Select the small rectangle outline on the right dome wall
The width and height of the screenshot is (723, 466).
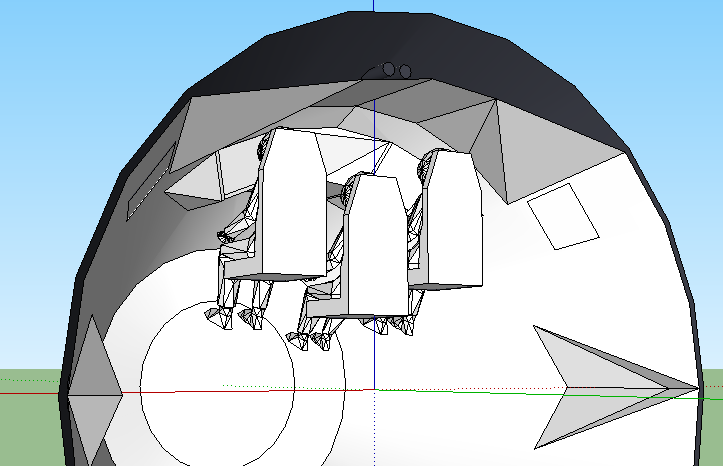pos(563,216)
